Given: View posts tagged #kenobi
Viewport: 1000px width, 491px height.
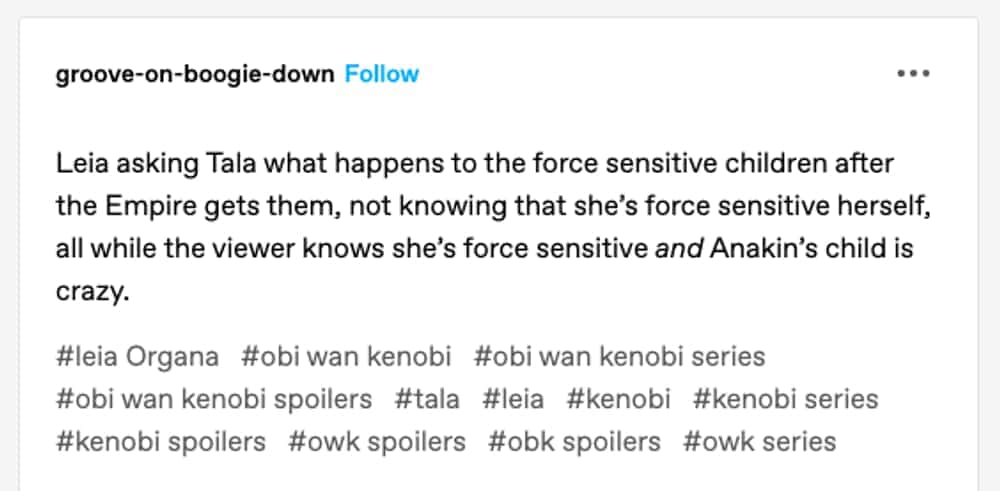Looking at the screenshot, I should 618,399.
